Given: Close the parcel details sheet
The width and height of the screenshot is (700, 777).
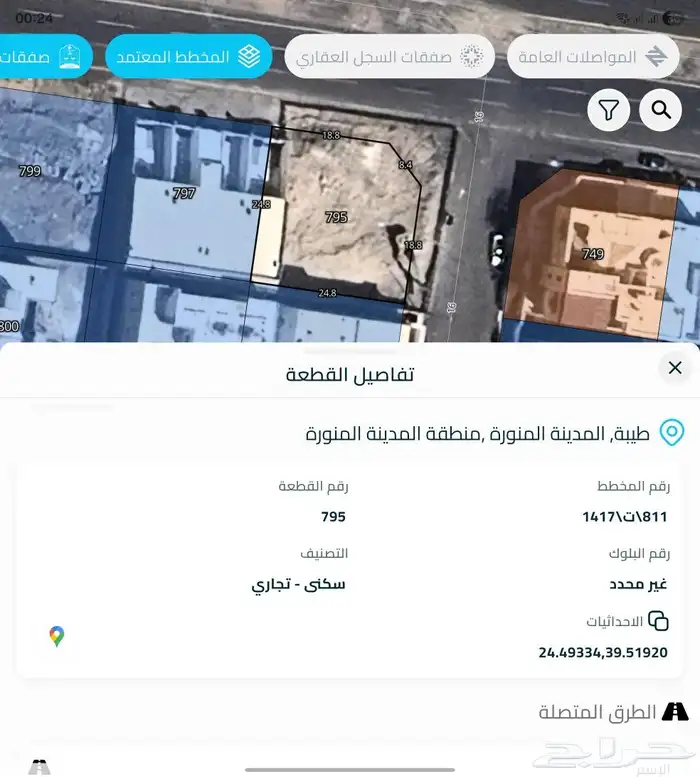Looking at the screenshot, I should (675, 368).
